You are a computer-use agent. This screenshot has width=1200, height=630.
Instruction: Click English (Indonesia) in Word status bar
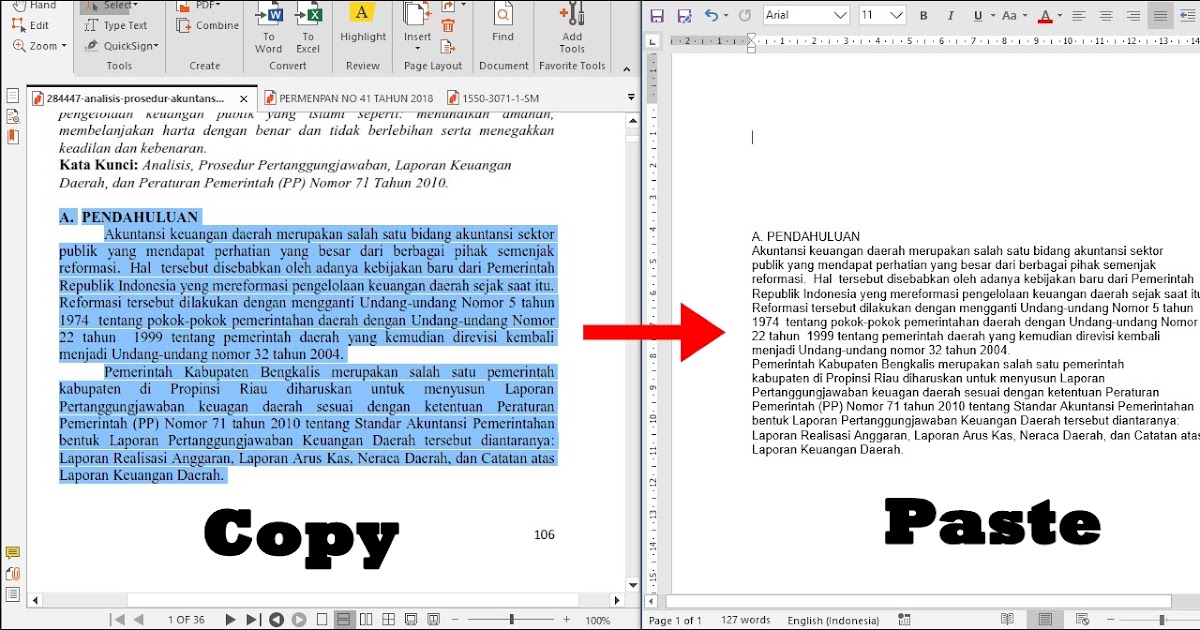click(833, 620)
